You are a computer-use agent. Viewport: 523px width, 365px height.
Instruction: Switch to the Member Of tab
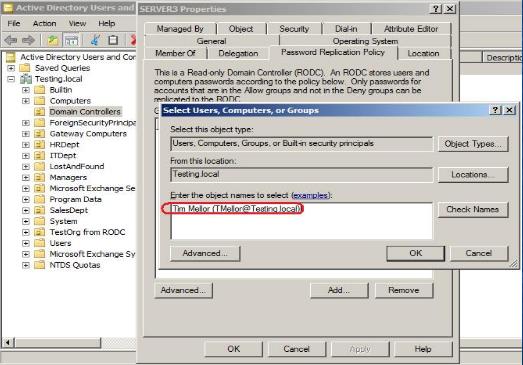[175, 53]
